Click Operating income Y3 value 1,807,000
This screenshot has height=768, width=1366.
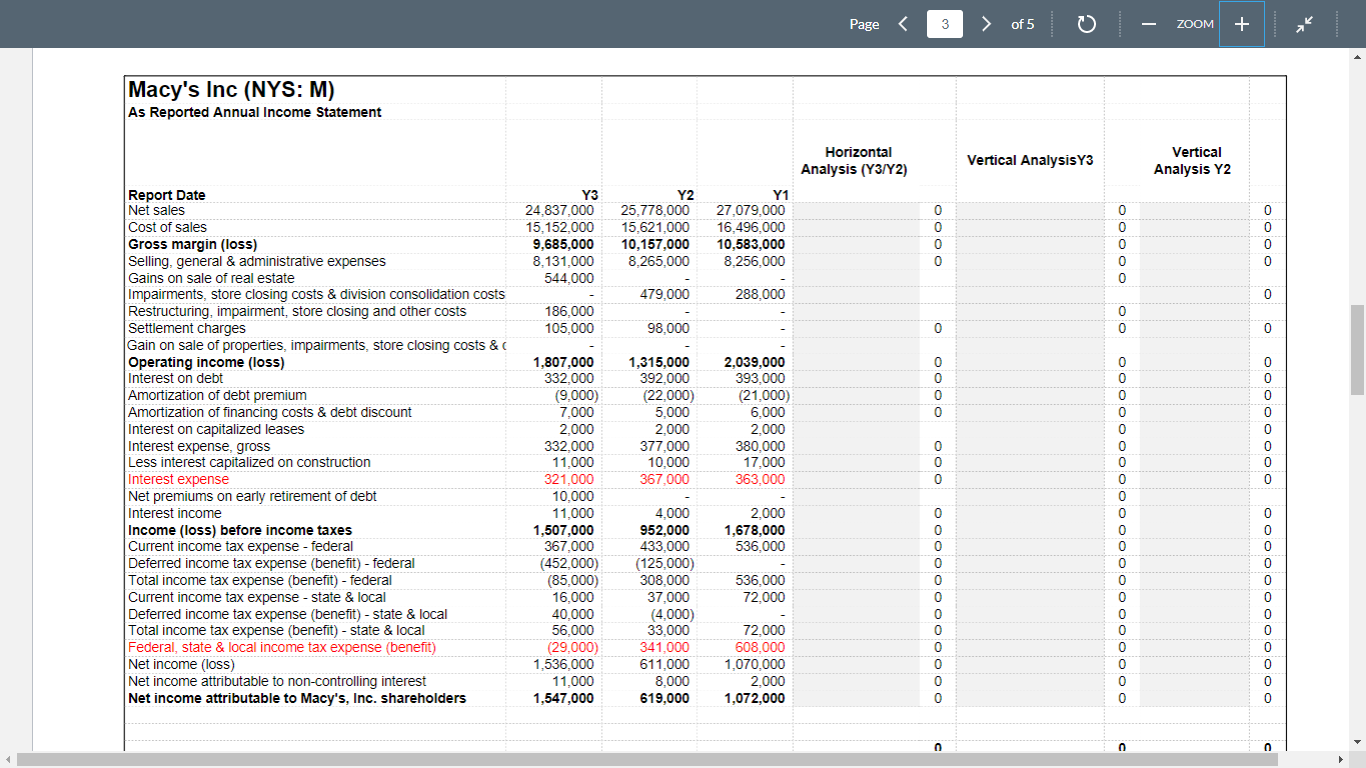tap(563, 362)
